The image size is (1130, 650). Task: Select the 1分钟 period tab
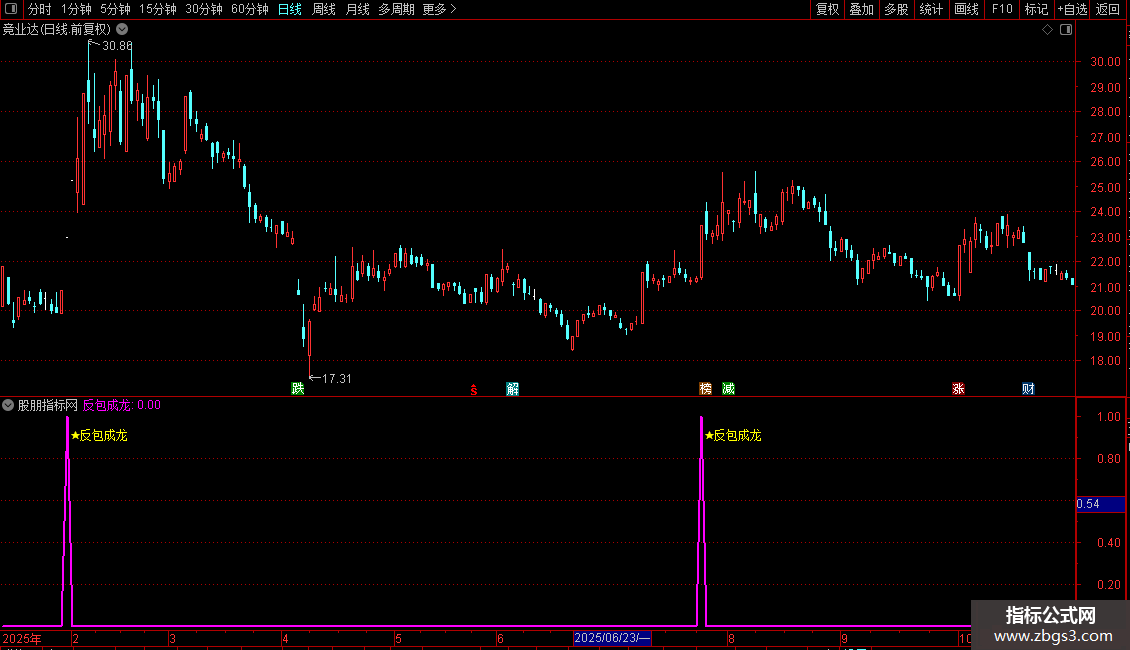(x=76, y=9)
